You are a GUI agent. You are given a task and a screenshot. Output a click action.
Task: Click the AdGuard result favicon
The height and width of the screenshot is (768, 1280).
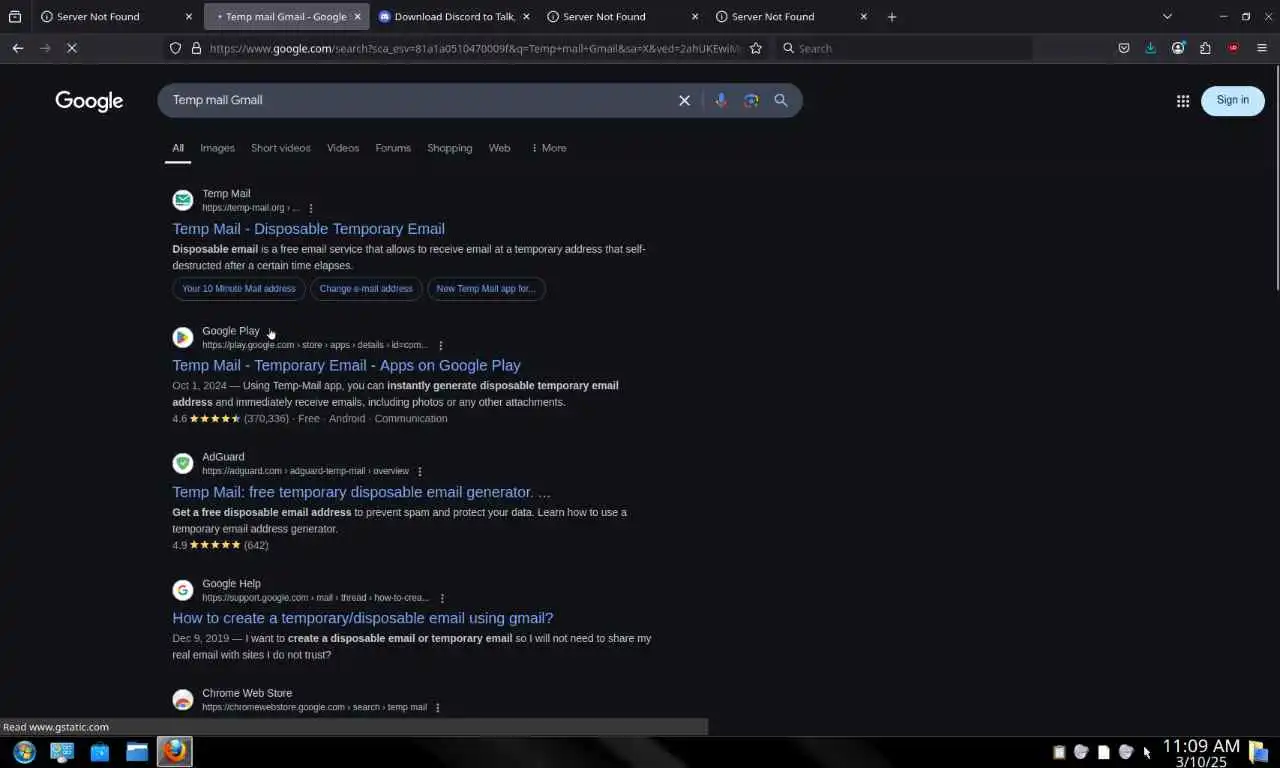pyautogui.click(x=183, y=463)
